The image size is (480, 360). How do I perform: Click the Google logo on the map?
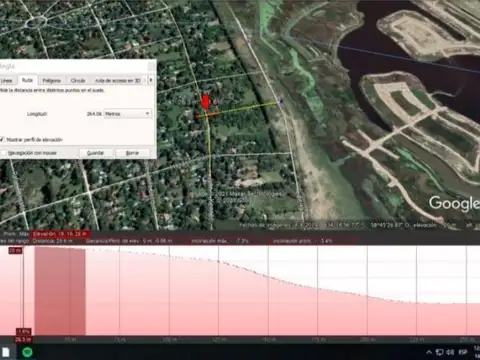tap(454, 203)
